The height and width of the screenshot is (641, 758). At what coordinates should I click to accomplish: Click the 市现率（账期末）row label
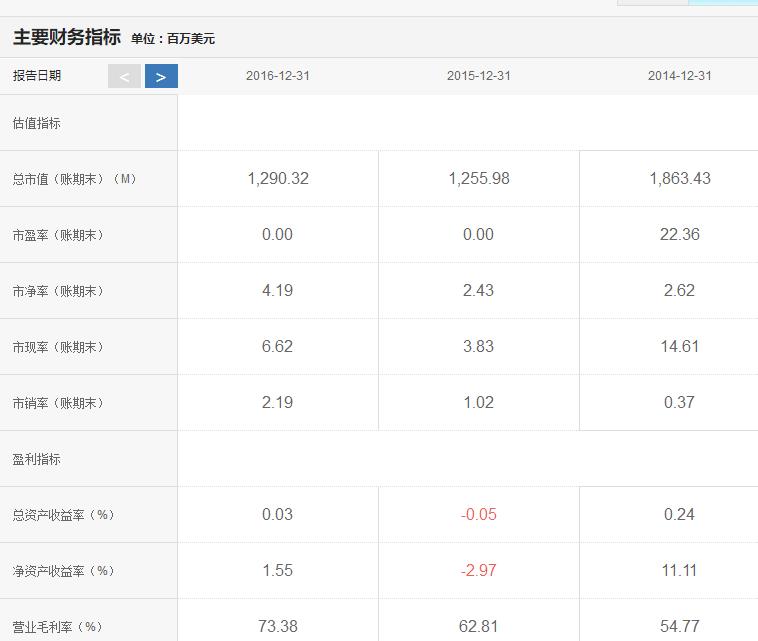click(58, 347)
